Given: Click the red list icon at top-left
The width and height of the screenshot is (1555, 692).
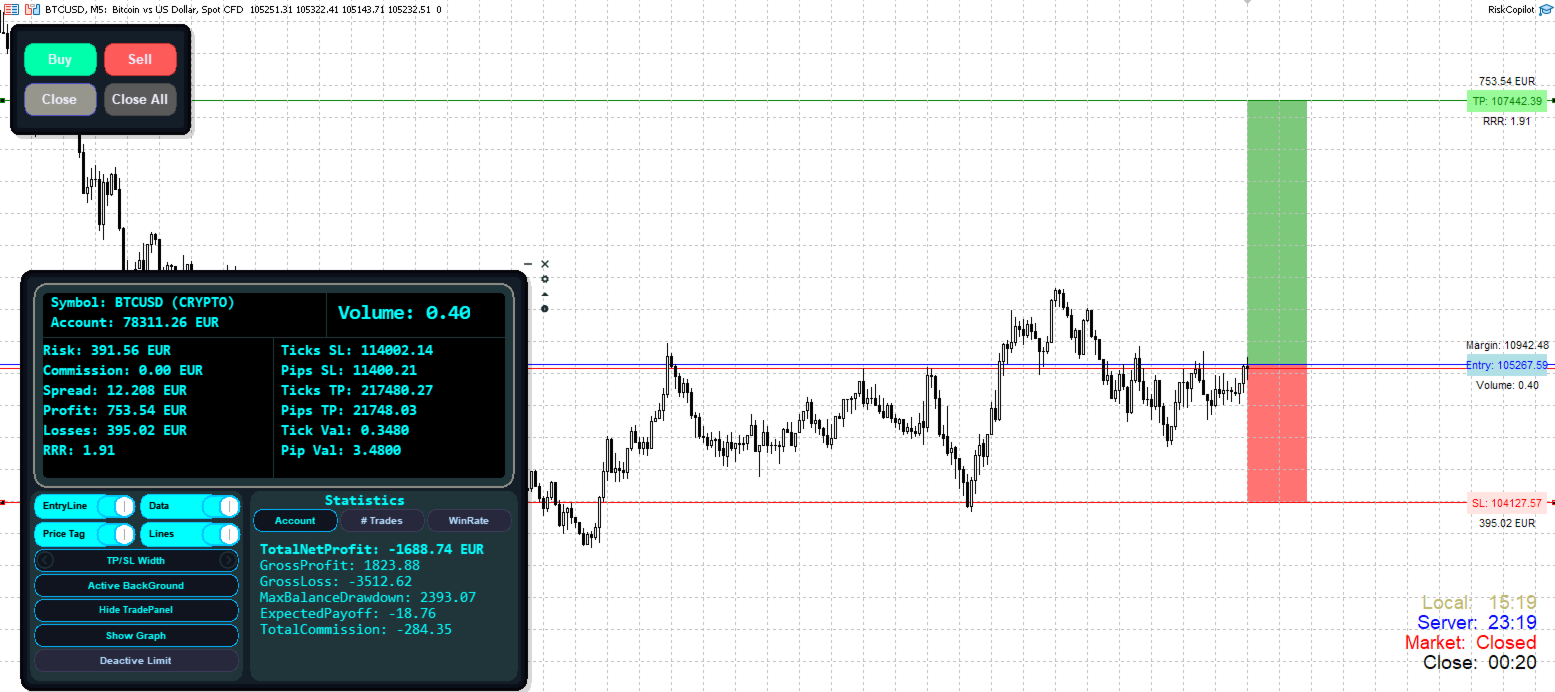Looking at the screenshot, I should tap(12, 9).
